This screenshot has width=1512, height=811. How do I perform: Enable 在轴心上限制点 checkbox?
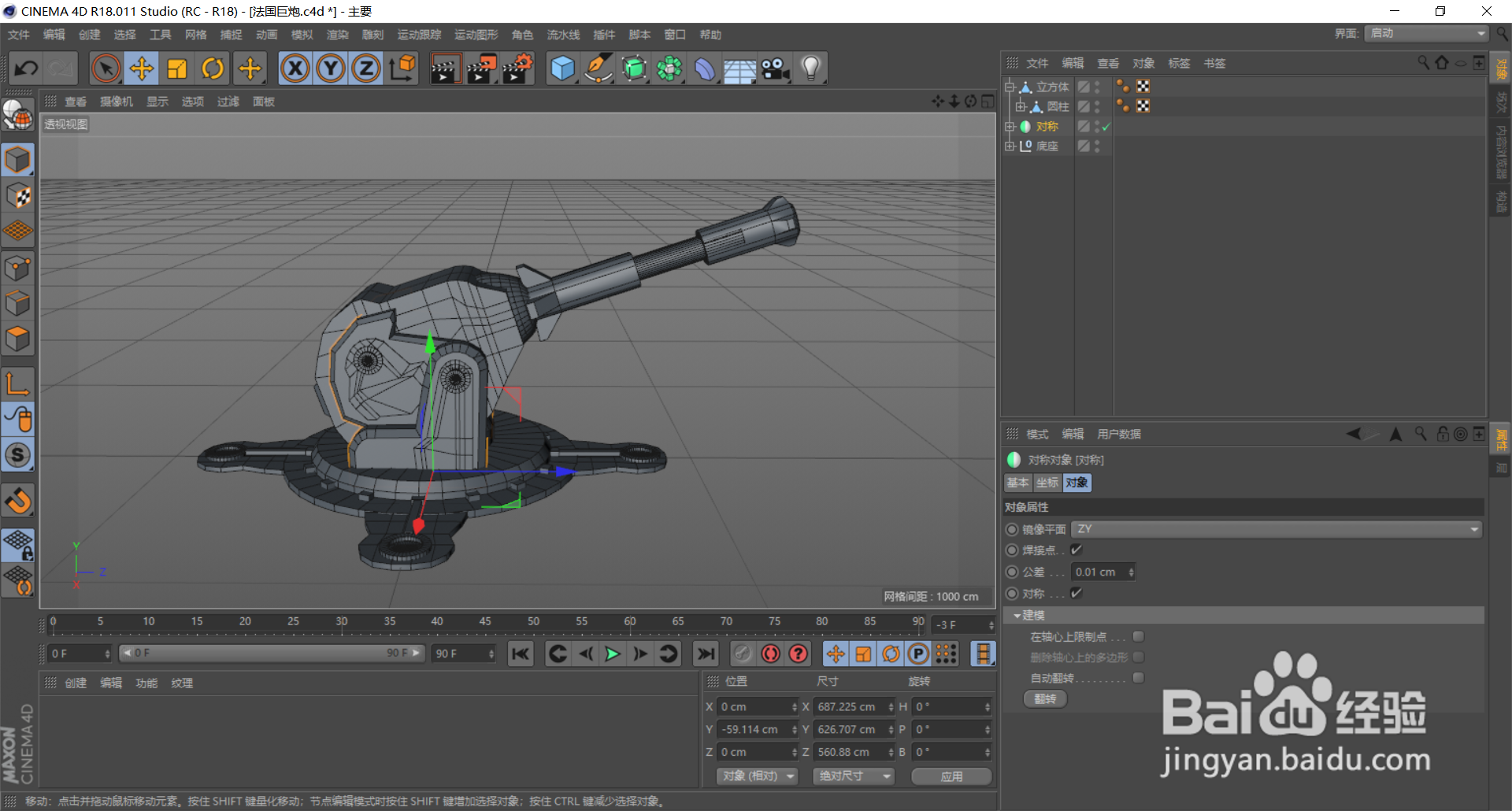(x=1139, y=636)
